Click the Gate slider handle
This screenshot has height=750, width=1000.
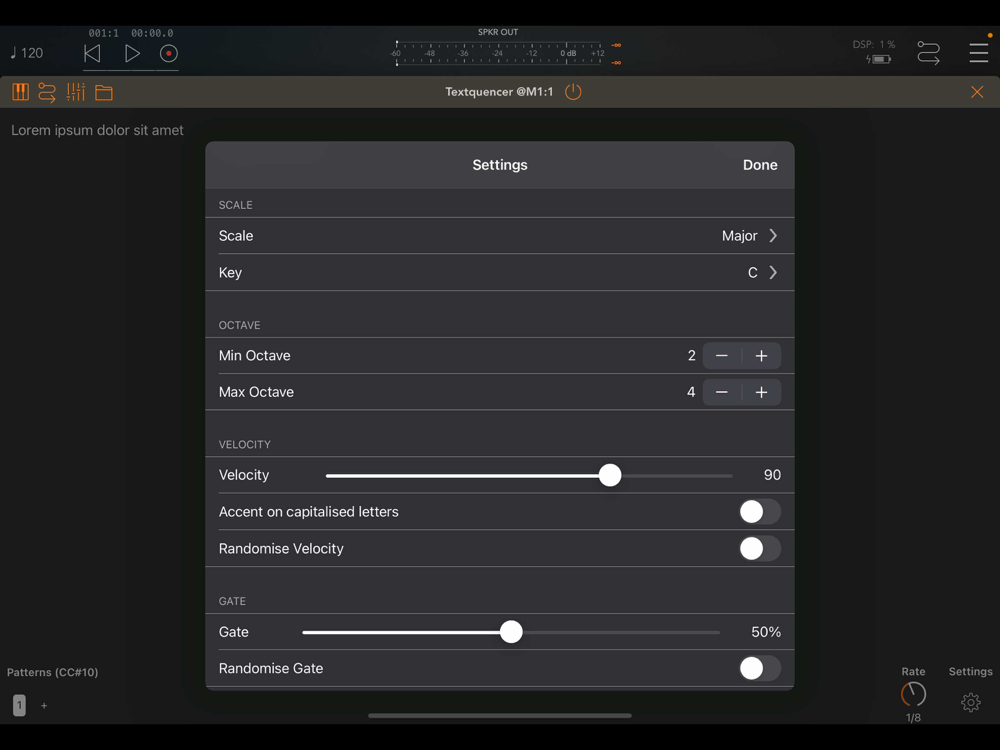511,632
